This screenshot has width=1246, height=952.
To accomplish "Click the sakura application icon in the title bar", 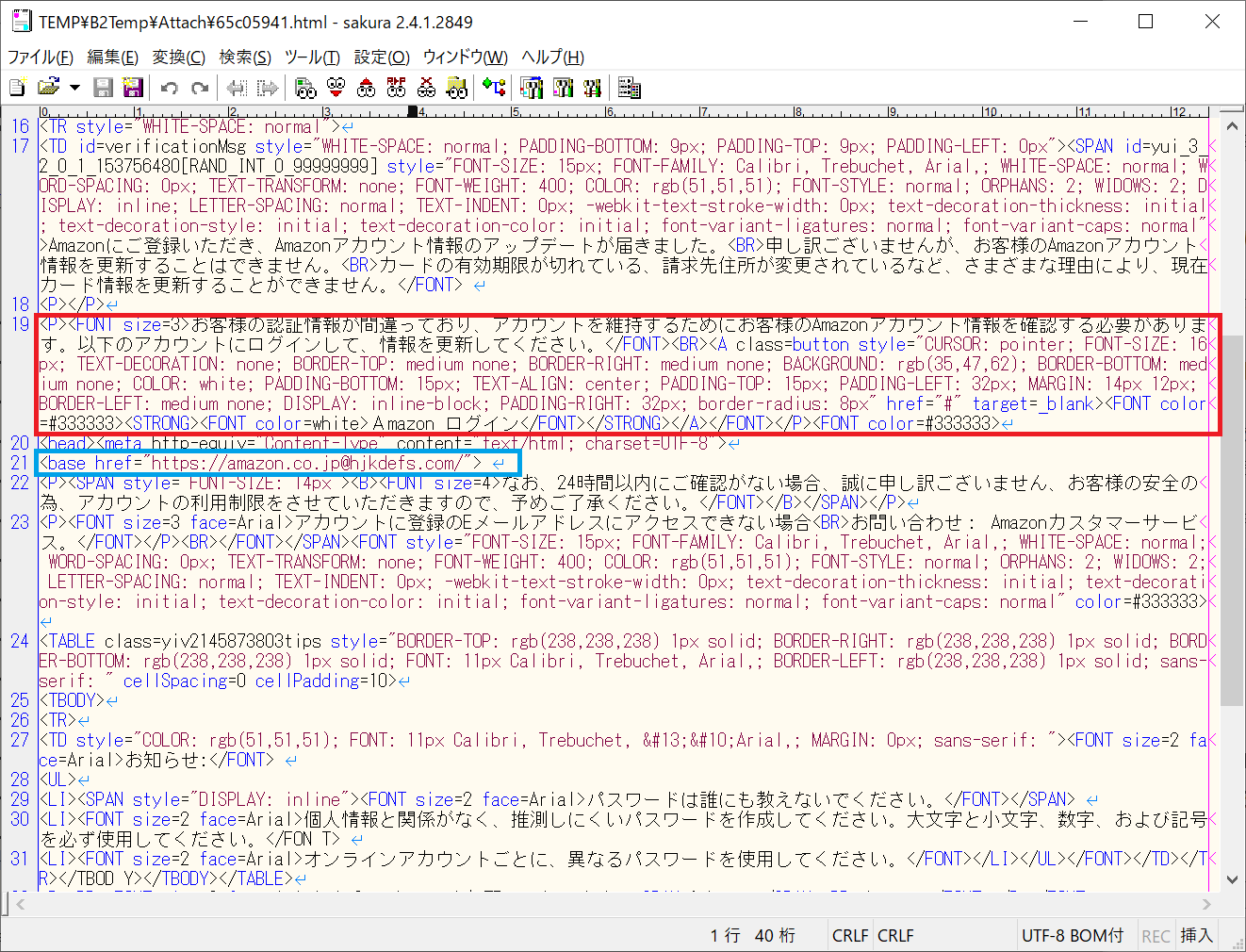I will point(21,21).
